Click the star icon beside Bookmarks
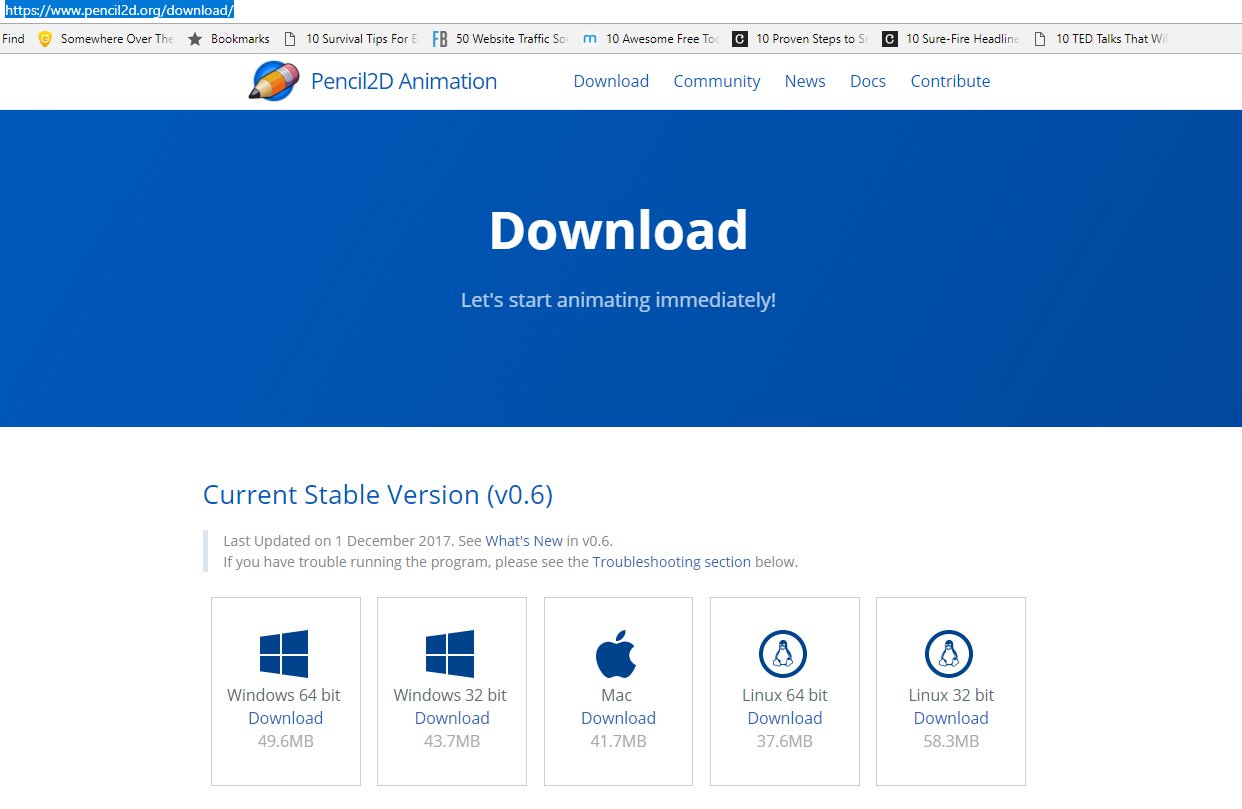The height and width of the screenshot is (809, 1242). (195, 39)
